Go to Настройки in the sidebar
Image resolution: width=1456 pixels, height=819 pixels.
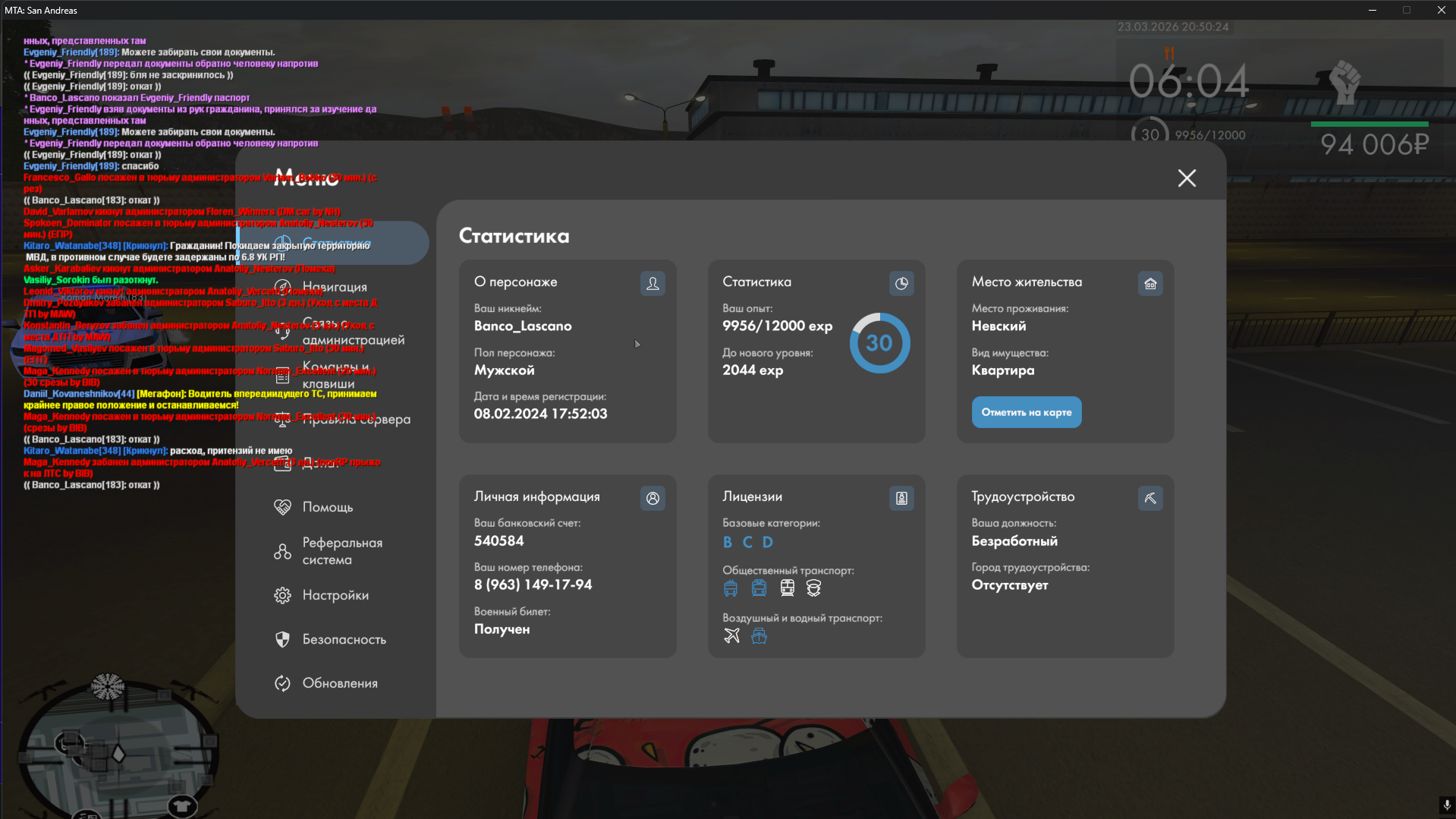point(335,596)
